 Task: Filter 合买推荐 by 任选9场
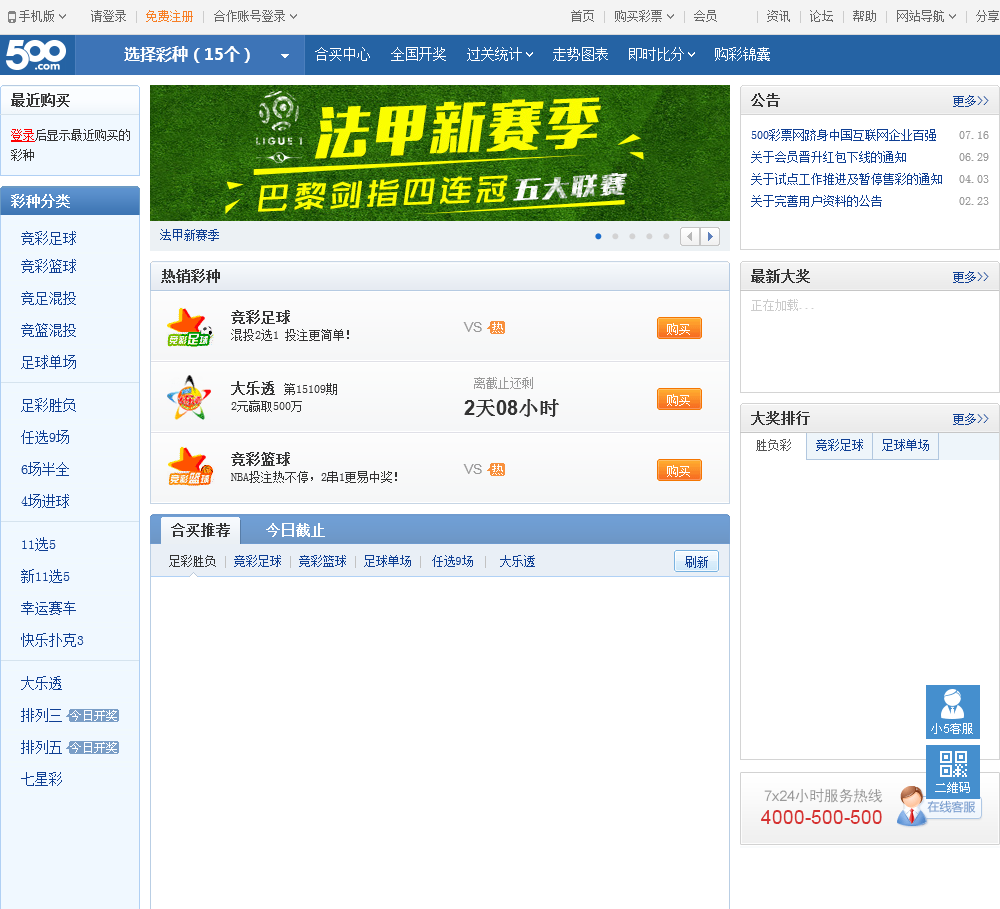tap(452, 561)
